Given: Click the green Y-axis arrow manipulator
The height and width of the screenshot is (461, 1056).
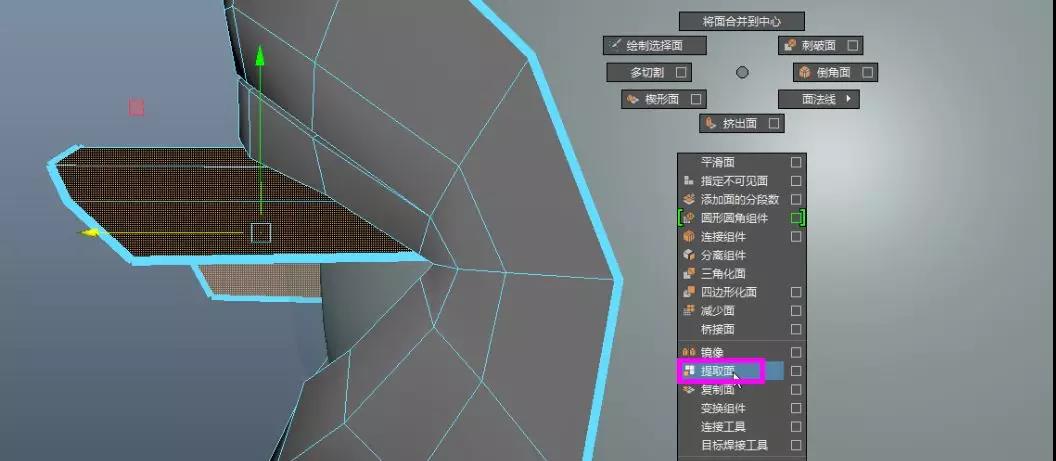Looking at the screenshot, I should coord(260,56).
